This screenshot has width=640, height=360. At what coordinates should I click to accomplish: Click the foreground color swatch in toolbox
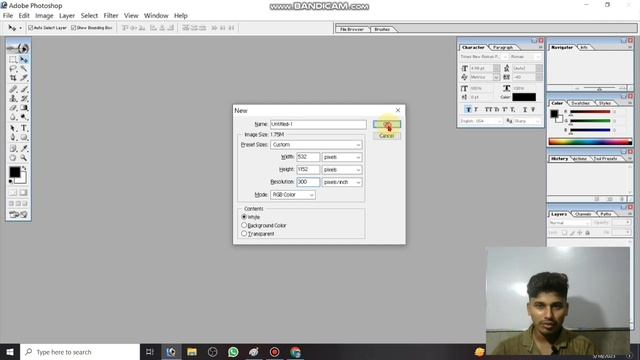tap(15, 172)
